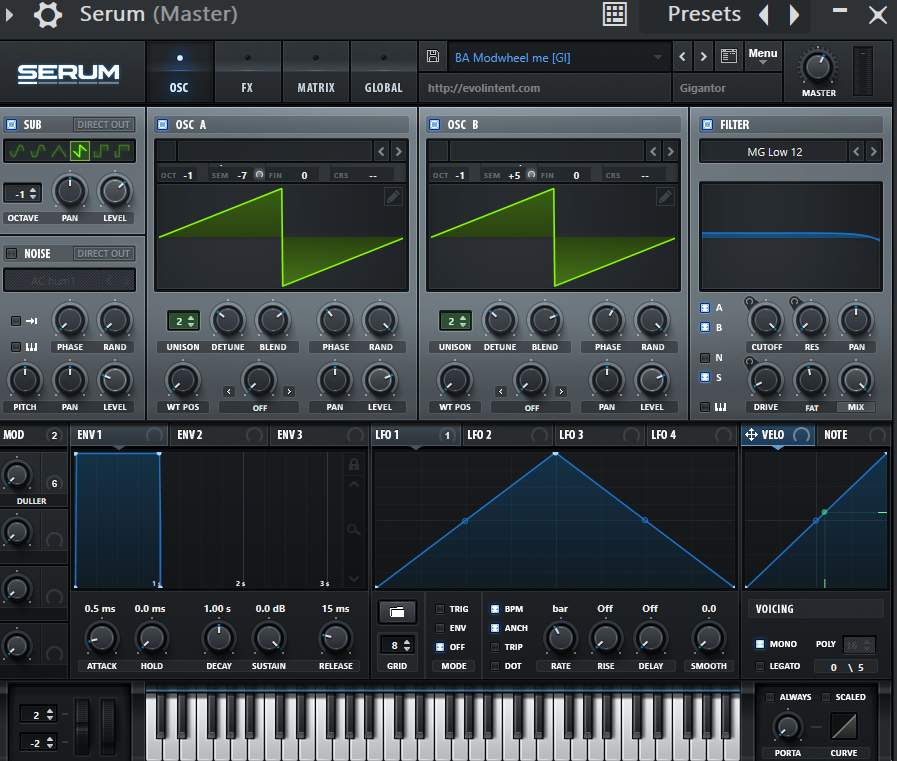This screenshot has width=897, height=761.
Task: Open the preset name dropdown
Action: point(558,57)
